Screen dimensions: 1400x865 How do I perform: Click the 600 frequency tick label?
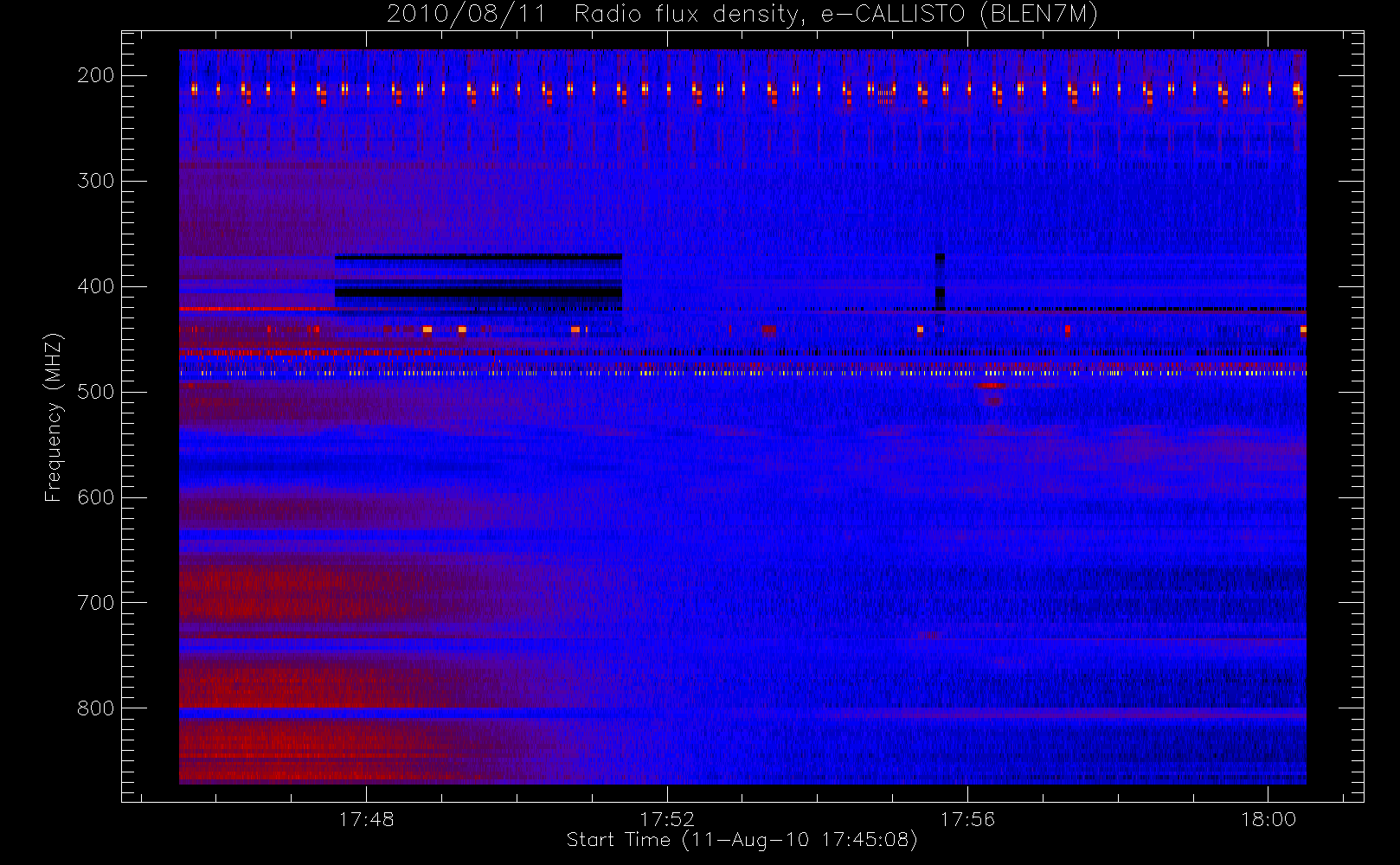(x=96, y=497)
